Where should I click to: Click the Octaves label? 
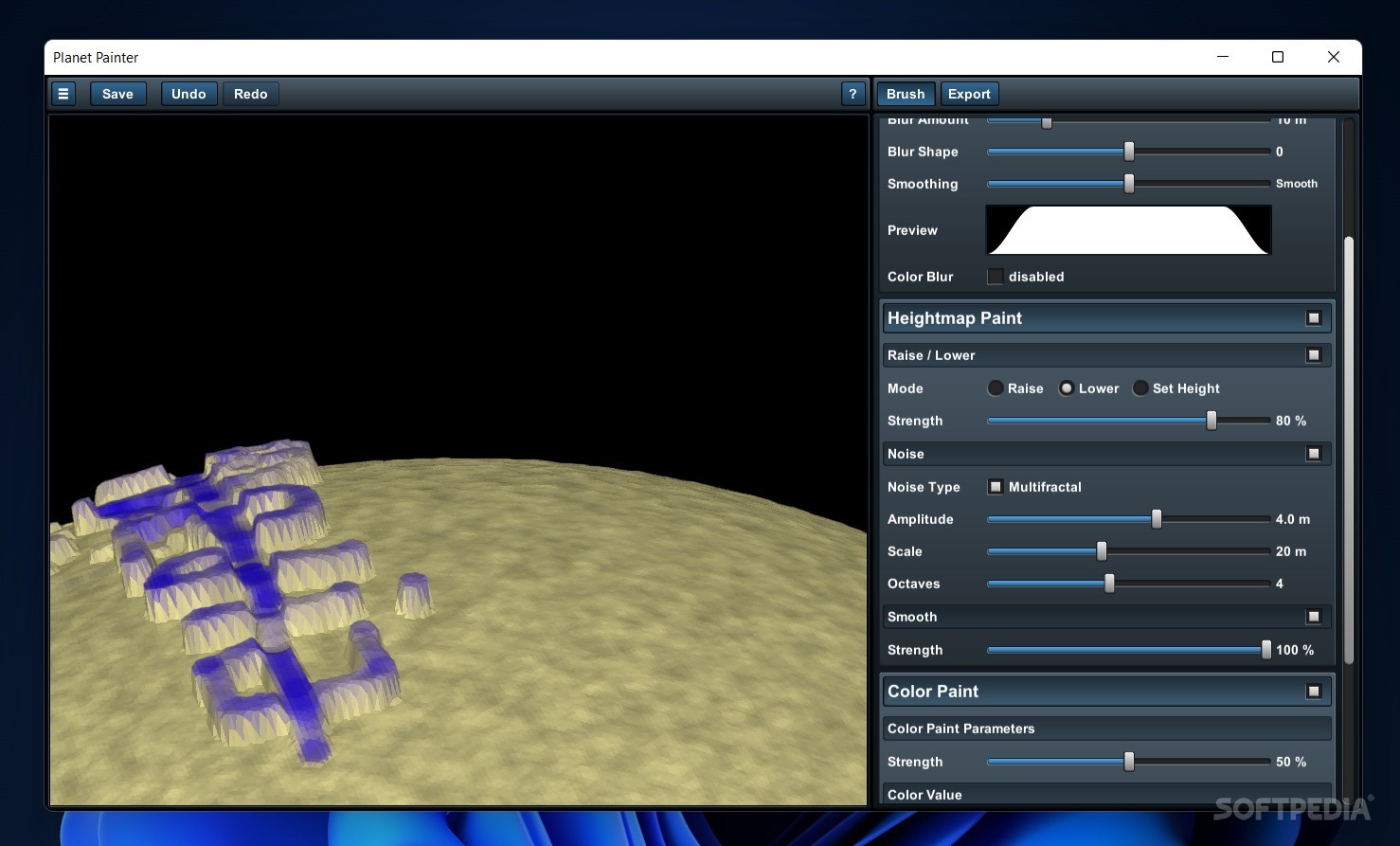914,584
